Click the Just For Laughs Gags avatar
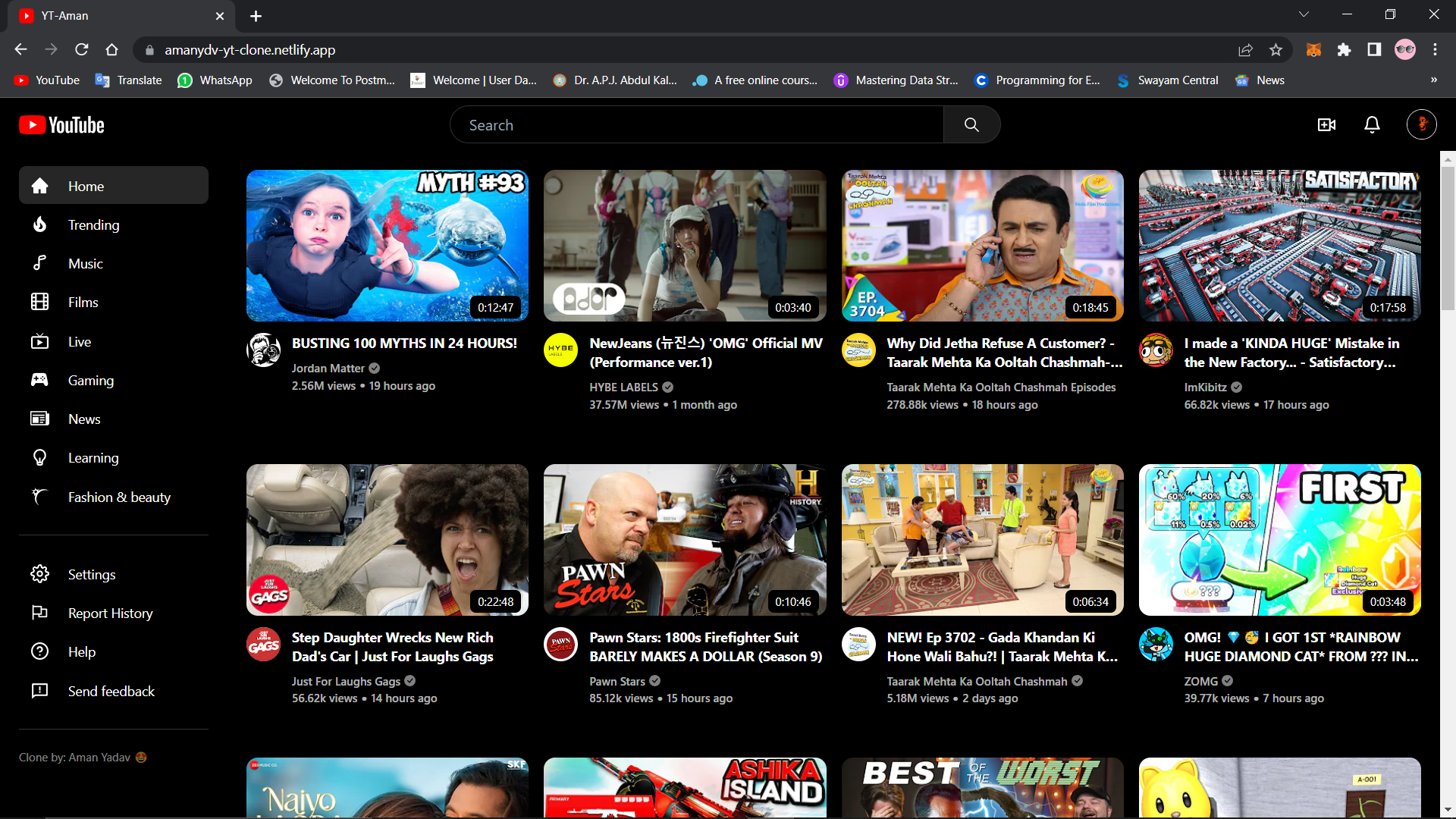Viewport: 1456px width, 819px height. click(x=264, y=645)
